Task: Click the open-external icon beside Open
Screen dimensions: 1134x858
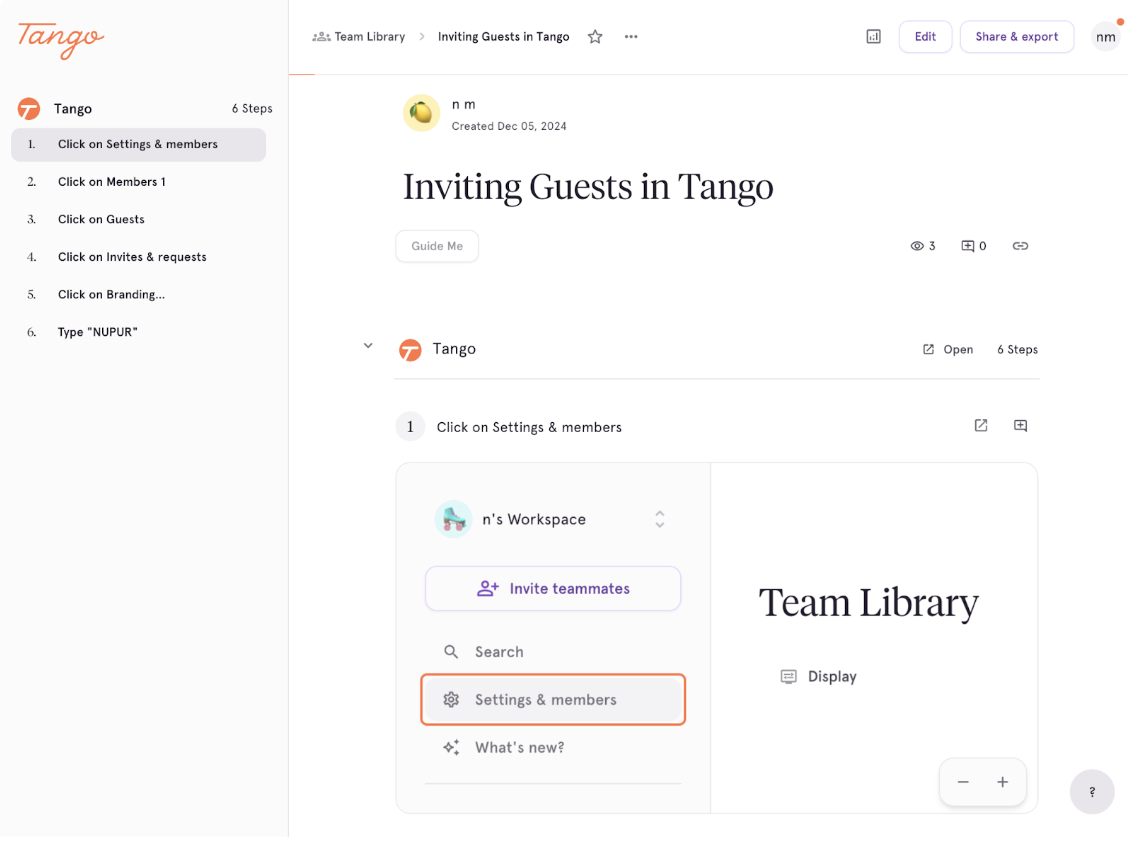Action: click(928, 349)
